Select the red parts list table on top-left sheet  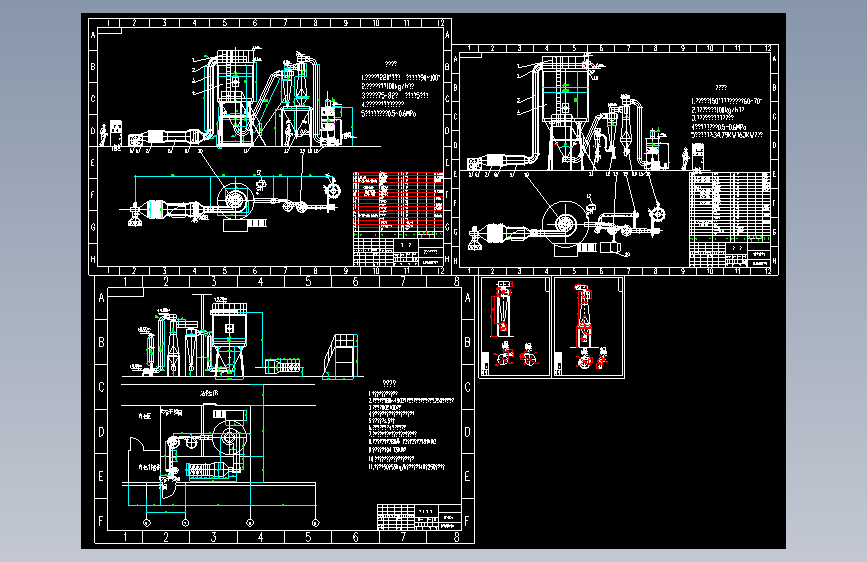398,202
